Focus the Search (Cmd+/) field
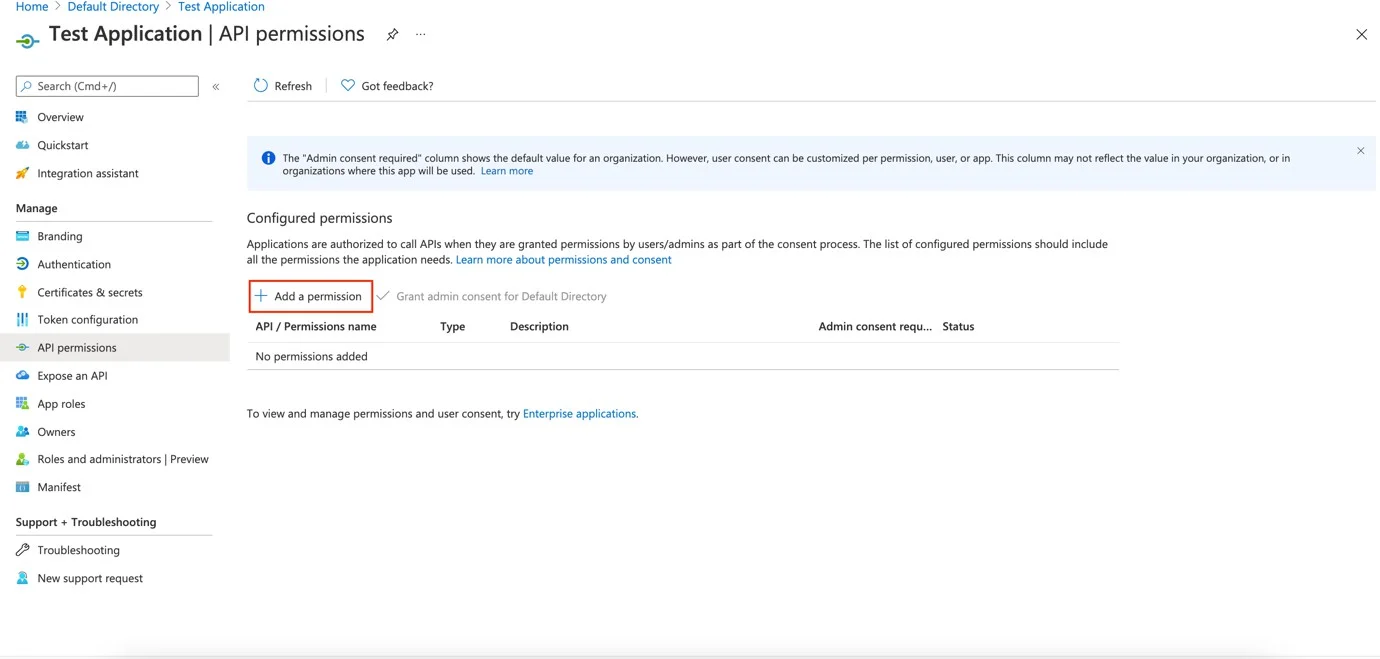Screen dimensions: 1380x659 pos(107,86)
